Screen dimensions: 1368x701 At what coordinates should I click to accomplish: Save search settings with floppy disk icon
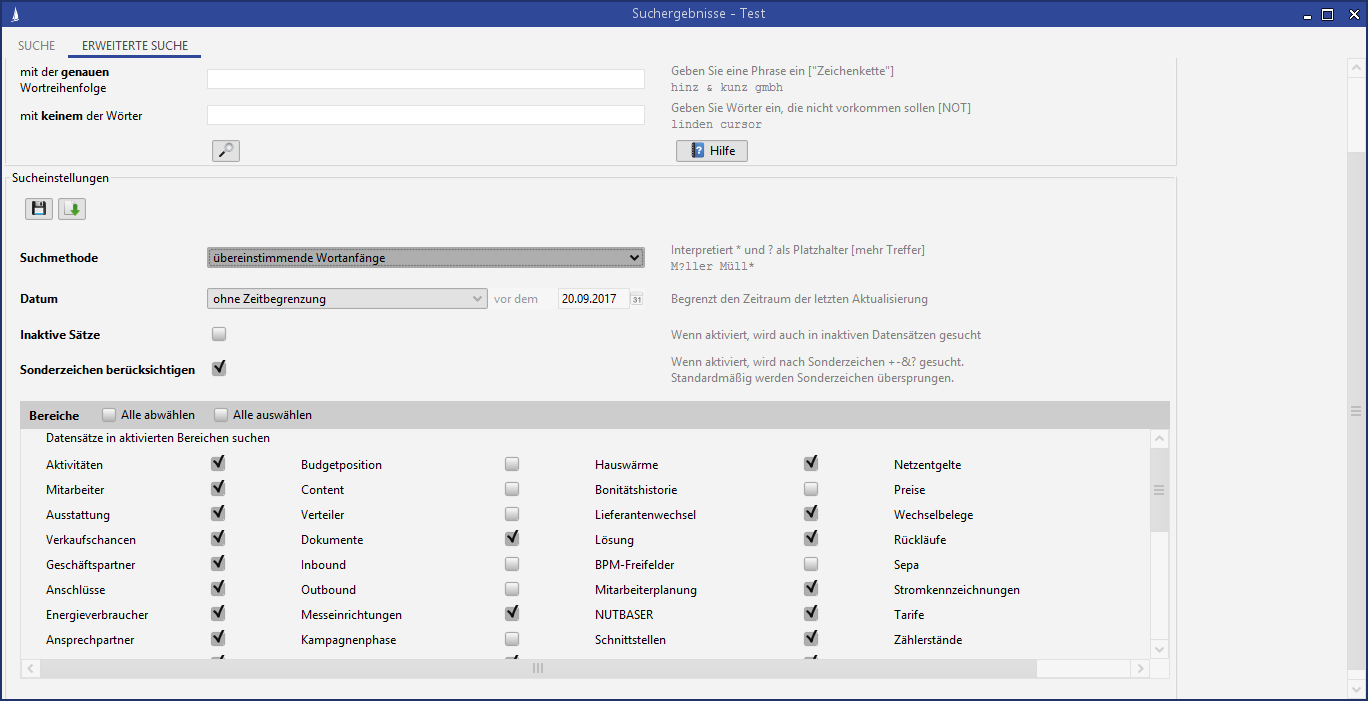[x=39, y=209]
